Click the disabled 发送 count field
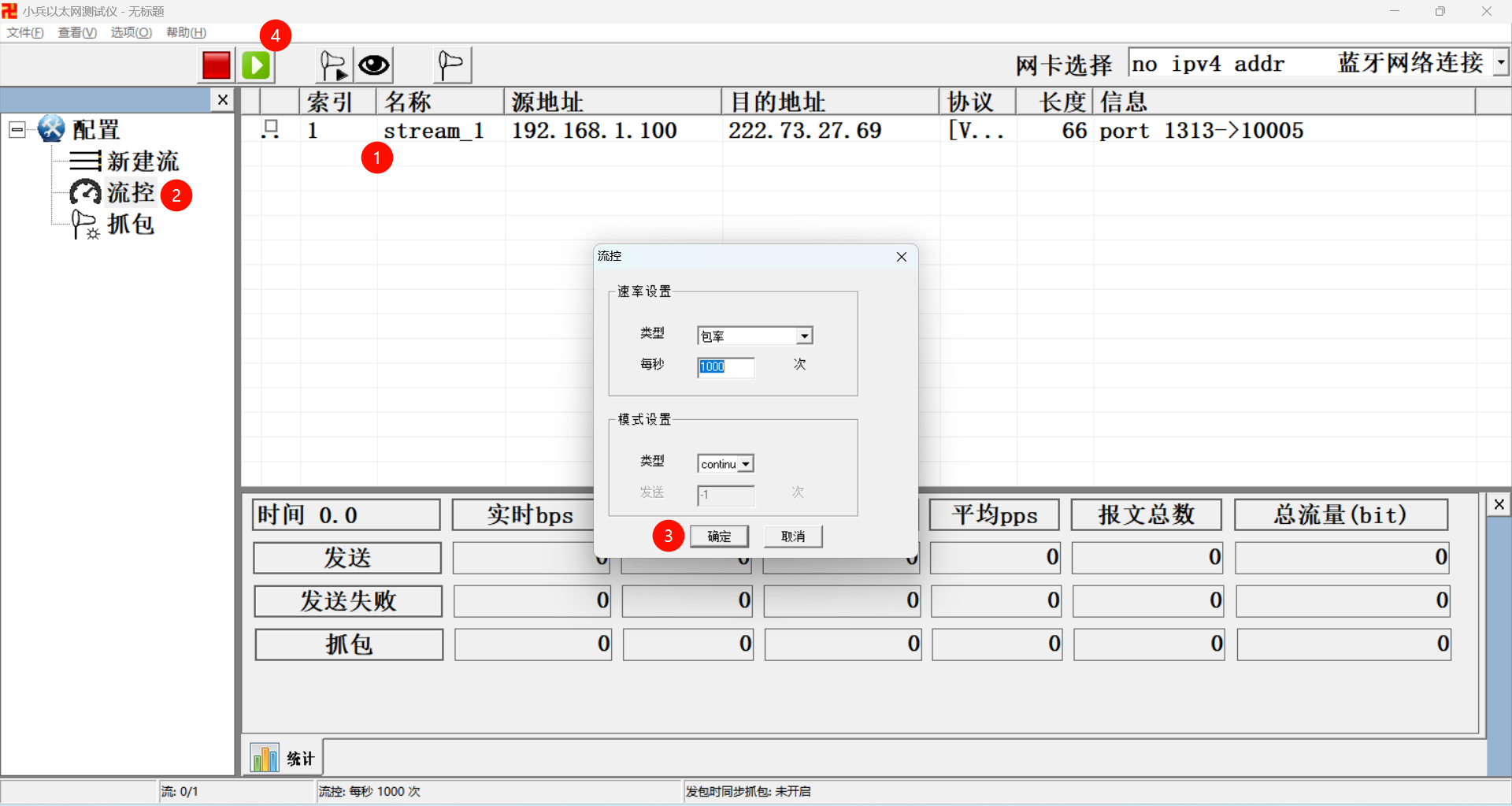Image resolution: width=1512 pixels, height=806 pixels. pos(725,495)
